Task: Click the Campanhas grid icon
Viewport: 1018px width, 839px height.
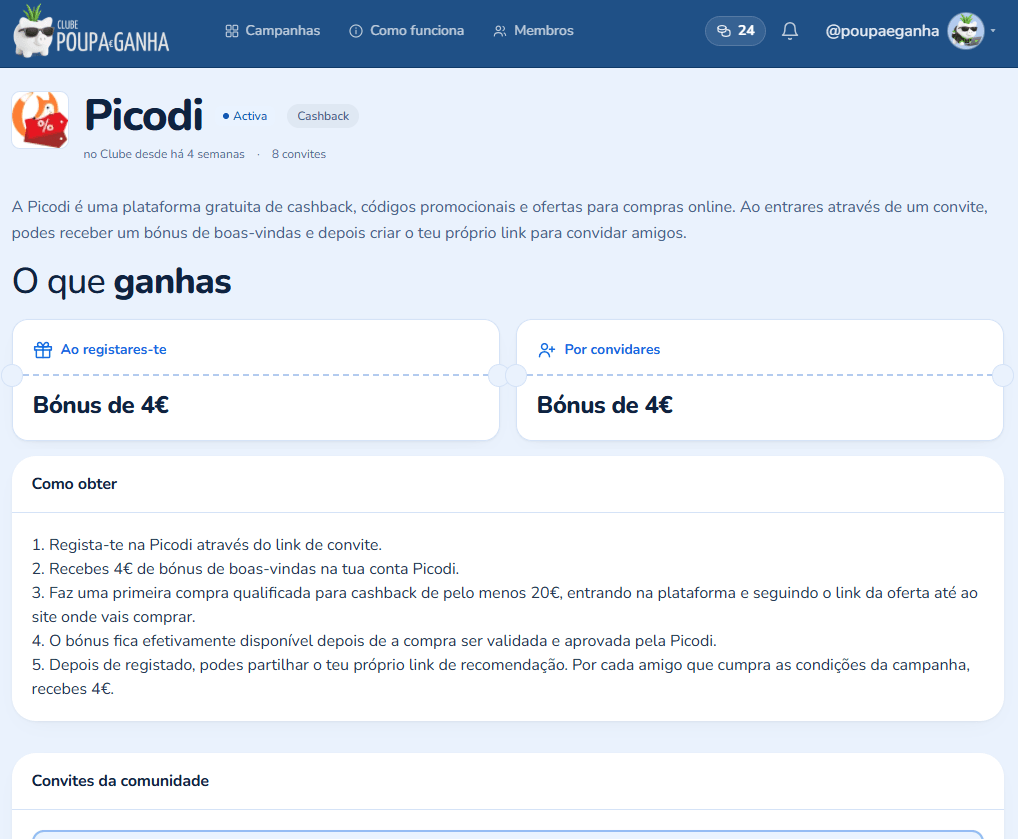Action: pos(232,31)
